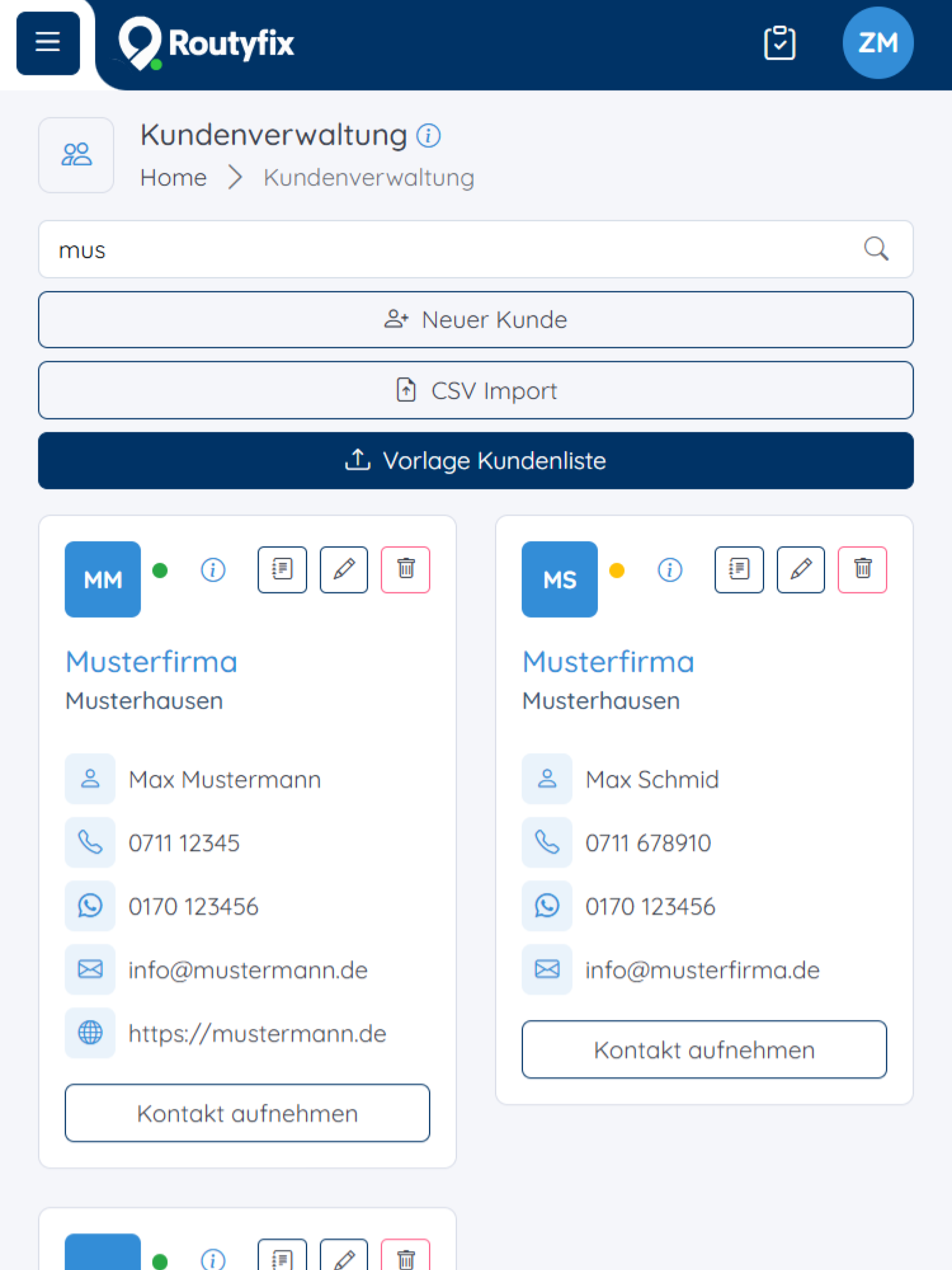The image size is (952, 1270).
Task: Focus the search field containing 'mus'
Action: coord(476,249)
